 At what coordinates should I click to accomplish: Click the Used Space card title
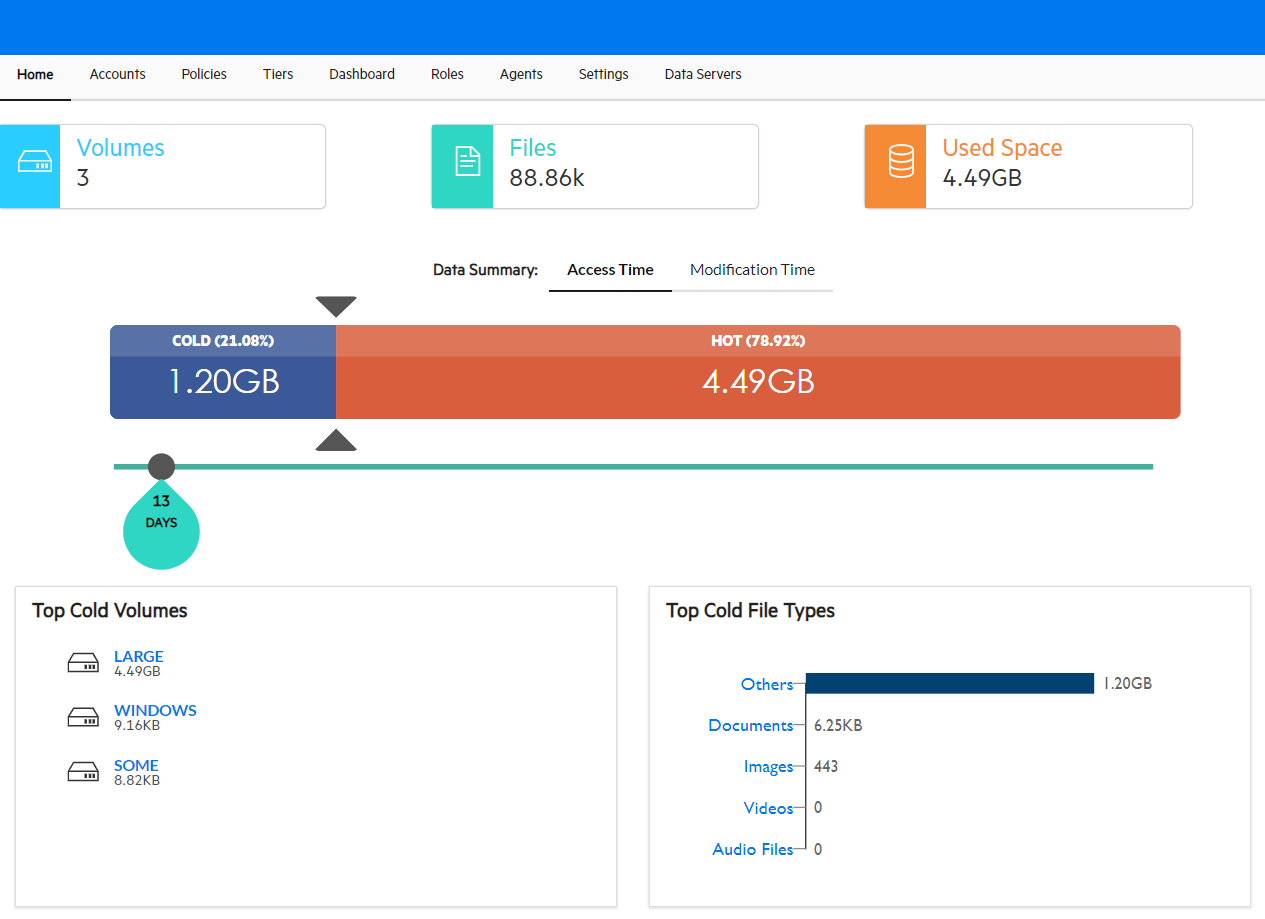click(1002, 148)
